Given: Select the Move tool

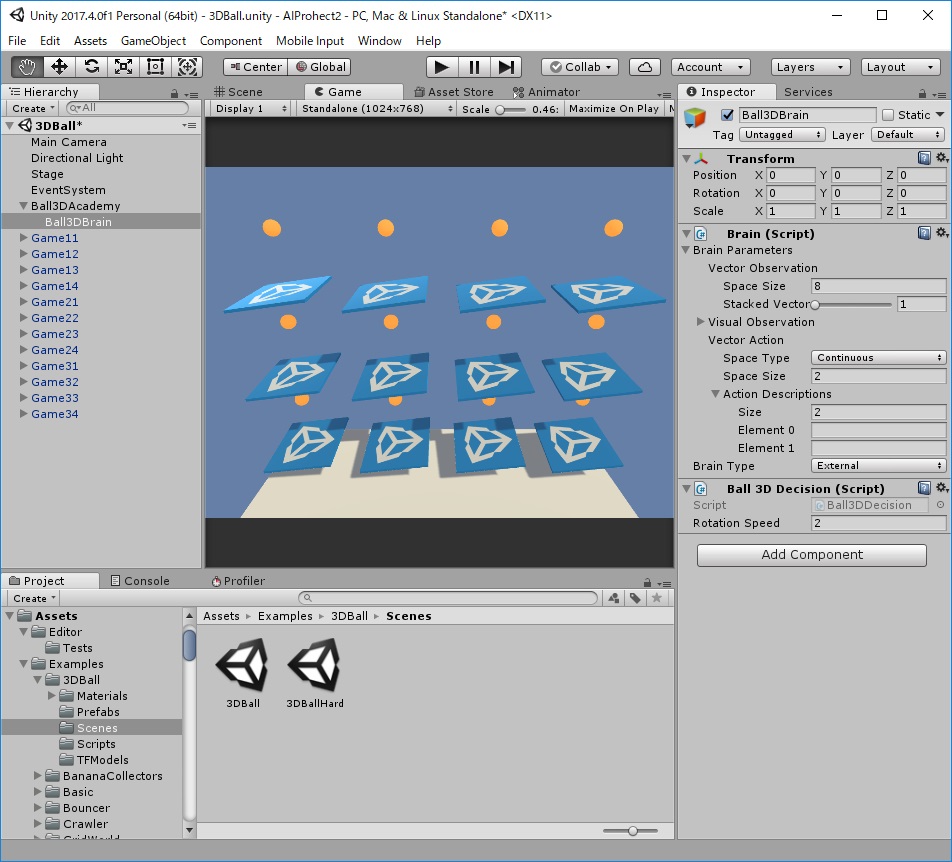Looking at the screenshot, I should tap(59, 67).
